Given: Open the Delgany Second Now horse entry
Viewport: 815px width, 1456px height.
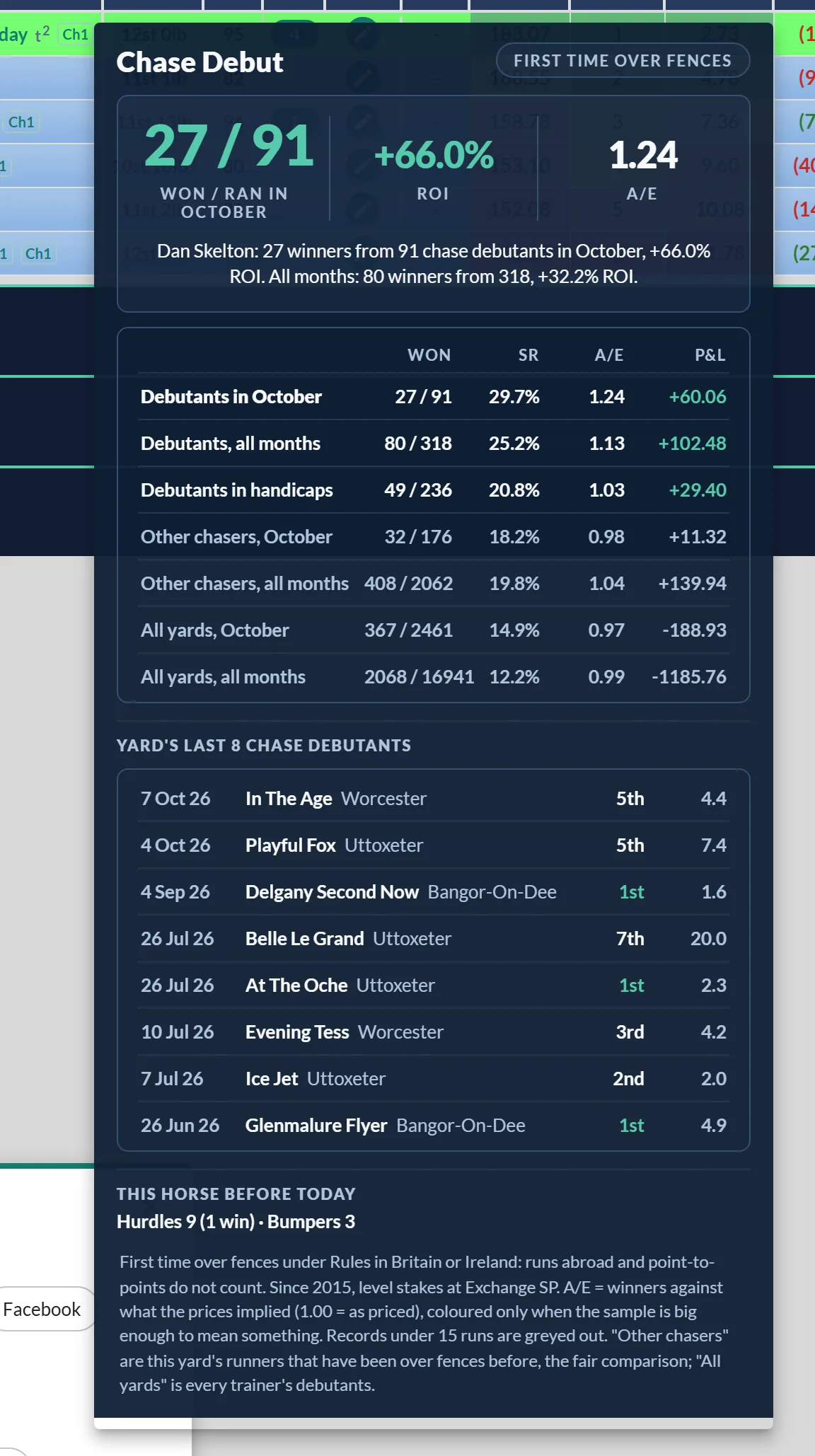Looking at the screenshot, I should (332, 892).
